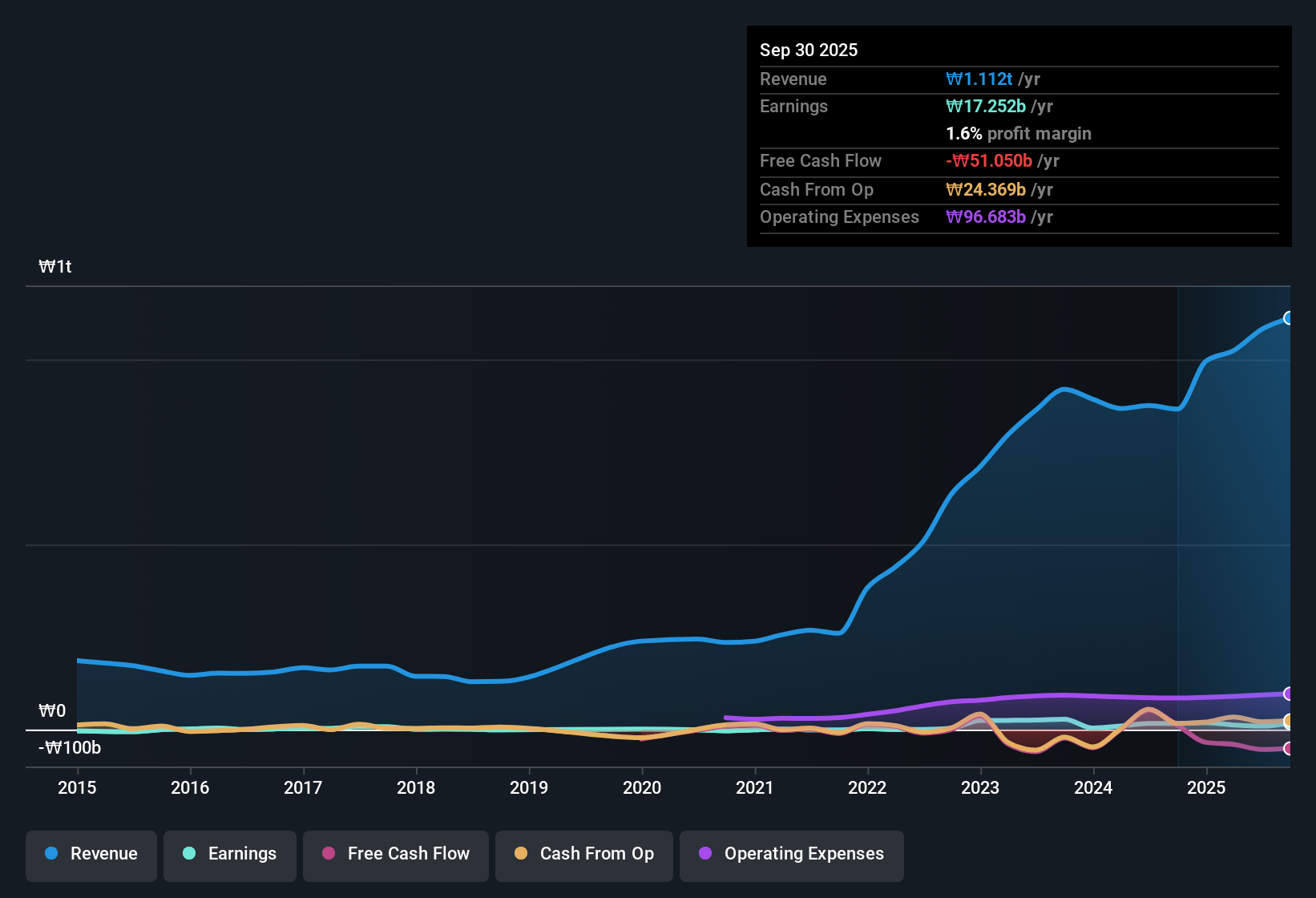Toggle the Operating Expenses series visibility

(x=791, y=854)
